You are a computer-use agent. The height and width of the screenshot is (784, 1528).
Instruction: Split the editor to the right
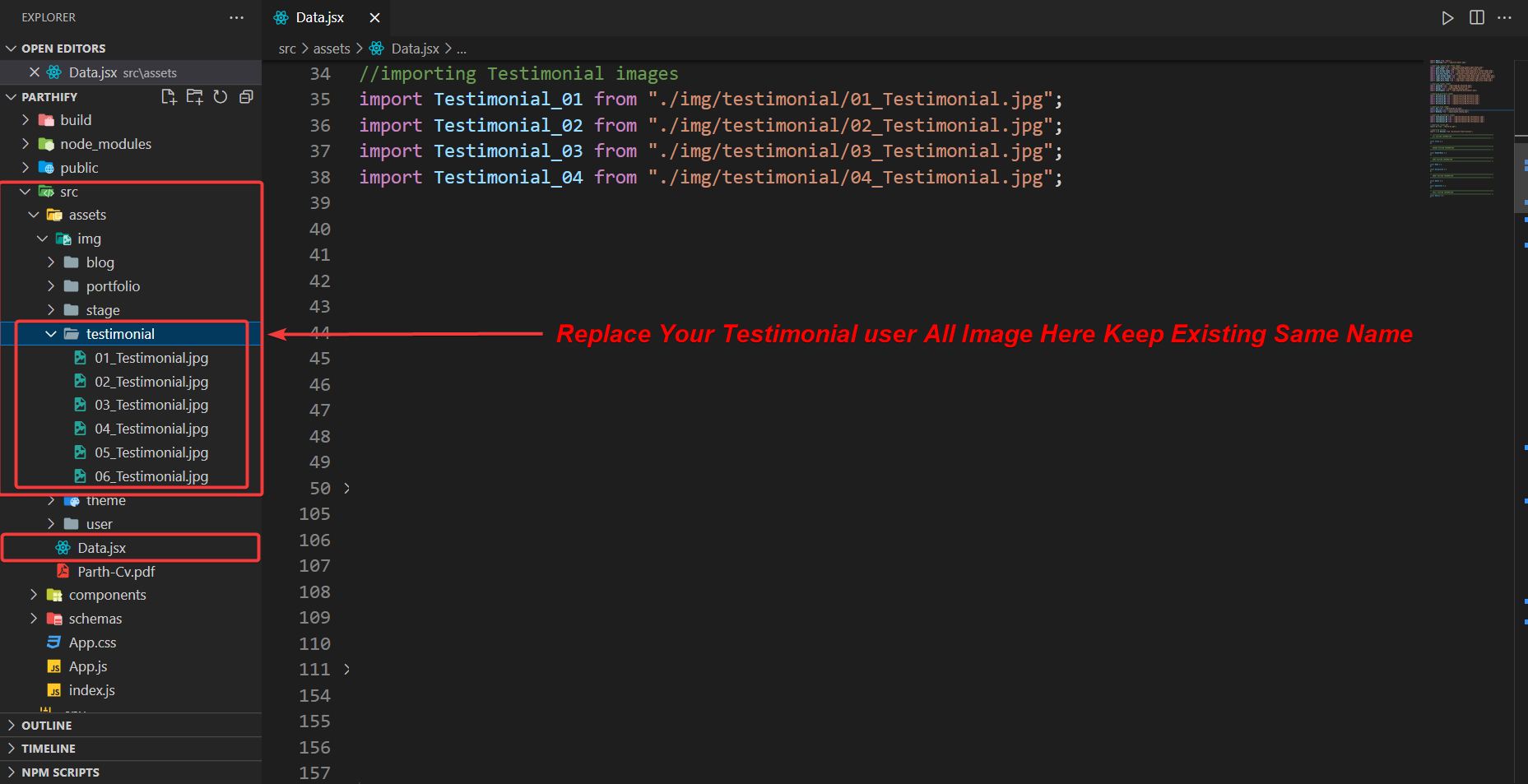(1477, 18)
